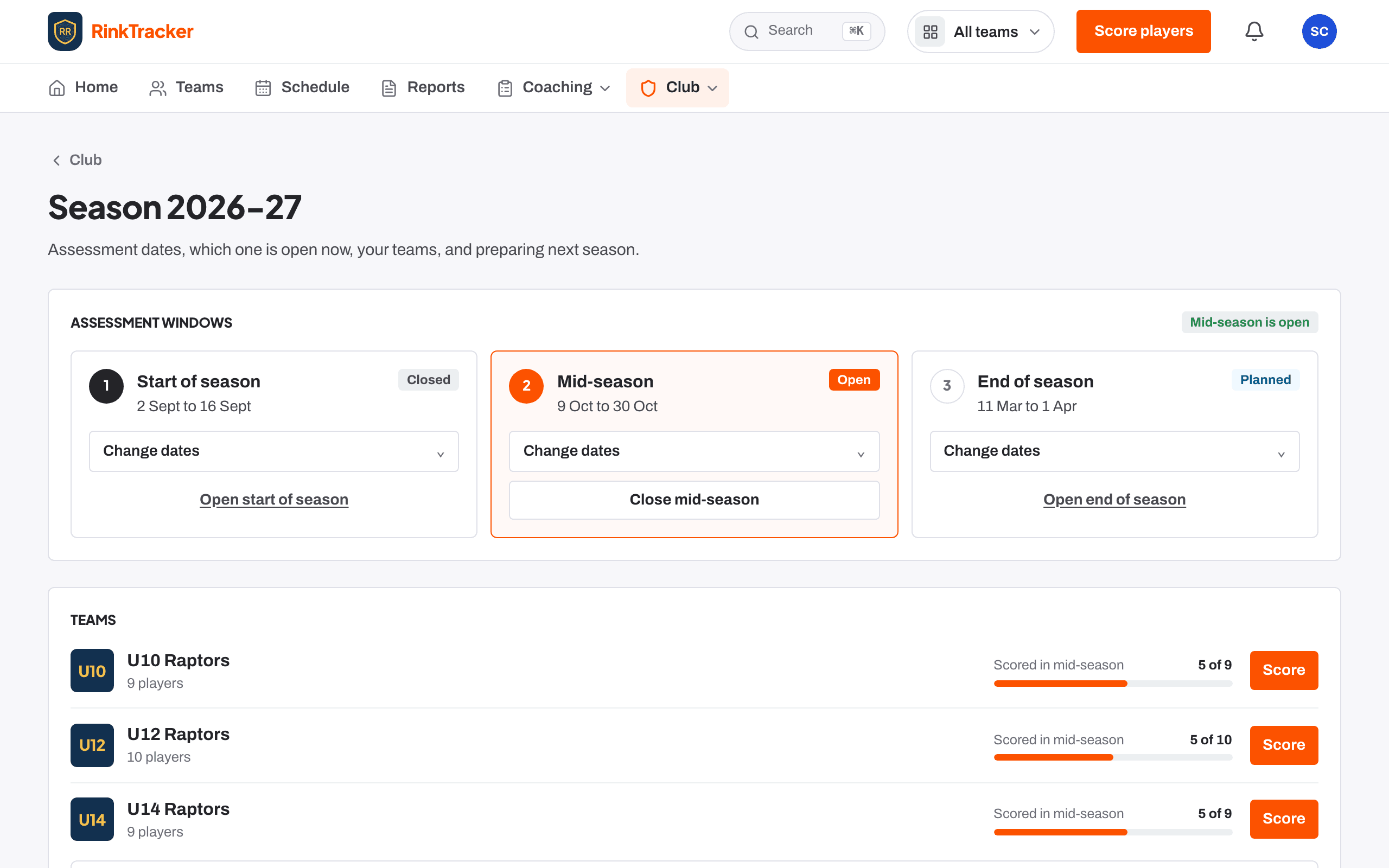
Task: Expand the Coaching menu chevron
Action: click(x=605, y=88)
